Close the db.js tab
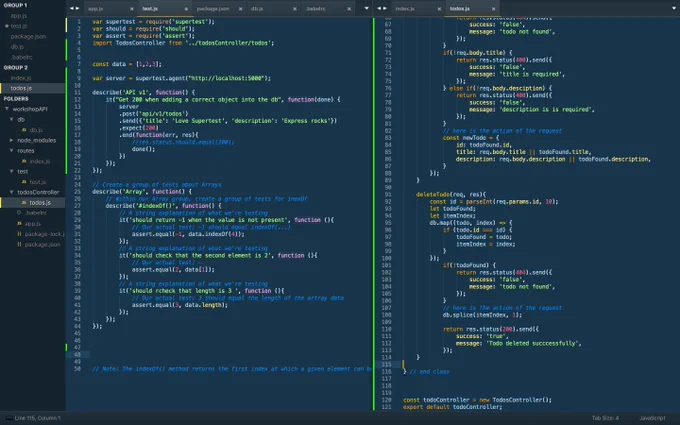 point(295,9)
